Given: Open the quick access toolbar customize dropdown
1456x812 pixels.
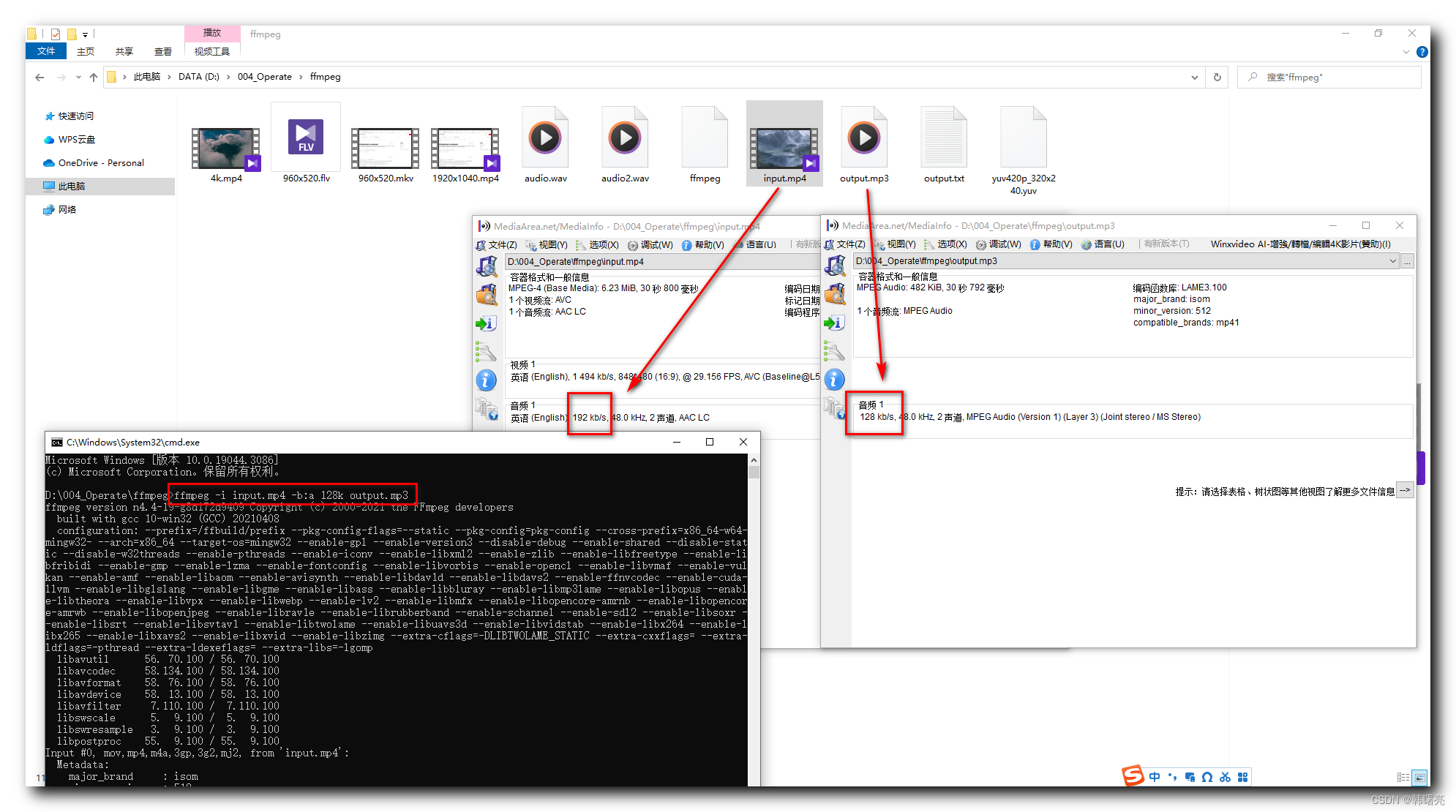Looking at the screenshot, I should pos(85,34).
